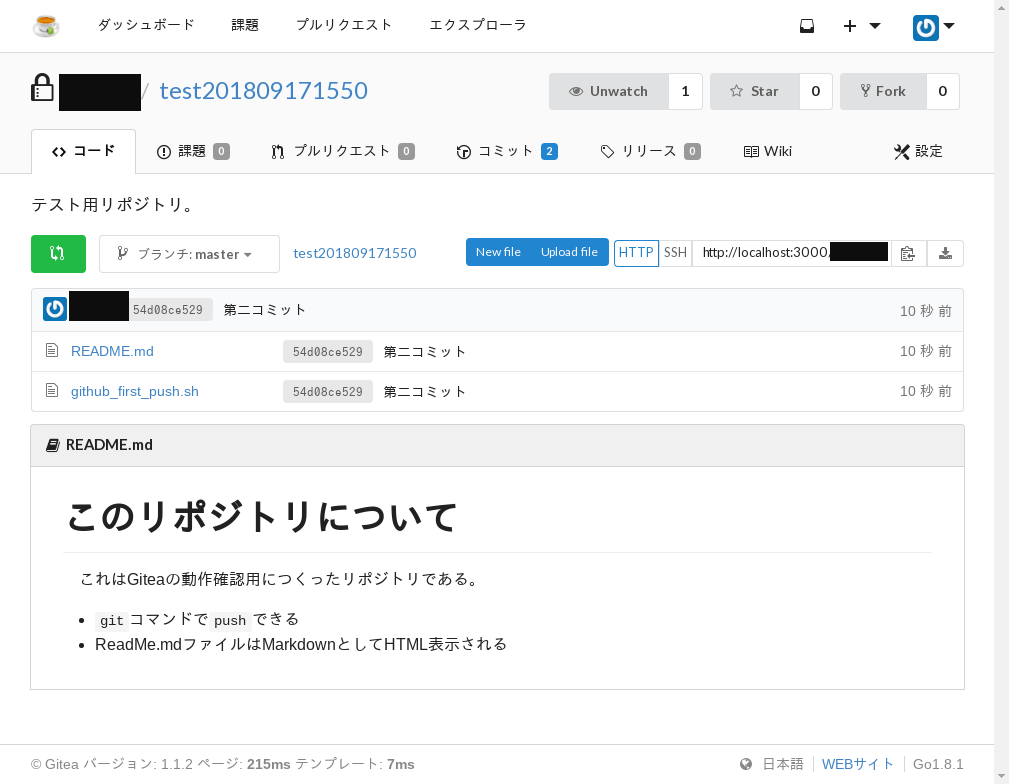Open the 日本語 language selector

[x=783, y=764]
